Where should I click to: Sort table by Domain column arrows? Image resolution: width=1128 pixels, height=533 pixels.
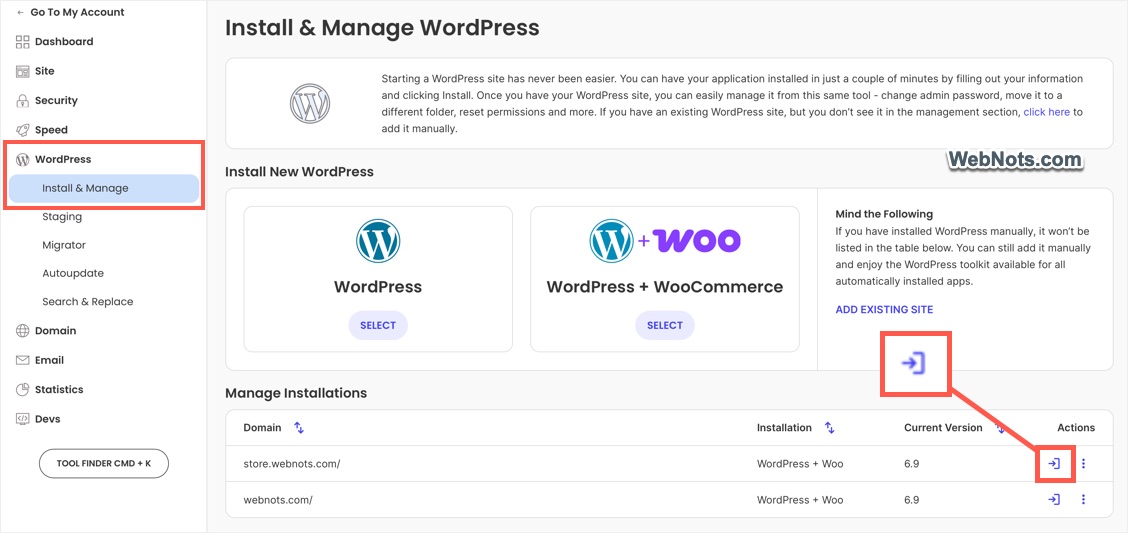coord(299,428)
